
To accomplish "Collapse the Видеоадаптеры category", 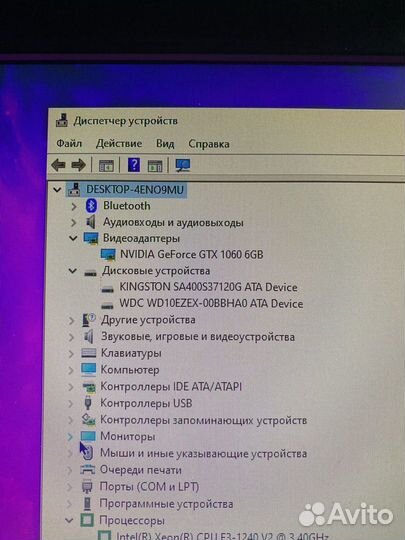I will tap(73, 238).
